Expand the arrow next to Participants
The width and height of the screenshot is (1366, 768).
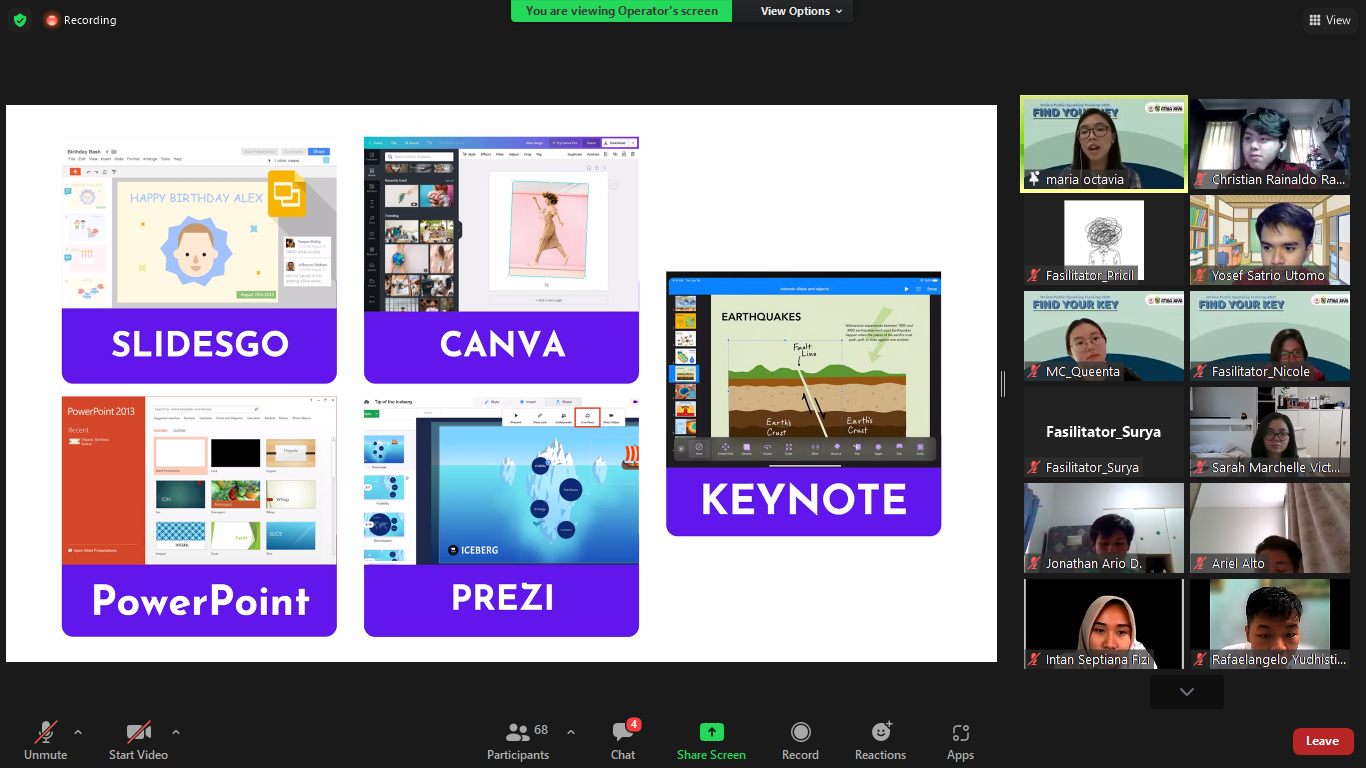pyautogui.click(x=571, y=731)
